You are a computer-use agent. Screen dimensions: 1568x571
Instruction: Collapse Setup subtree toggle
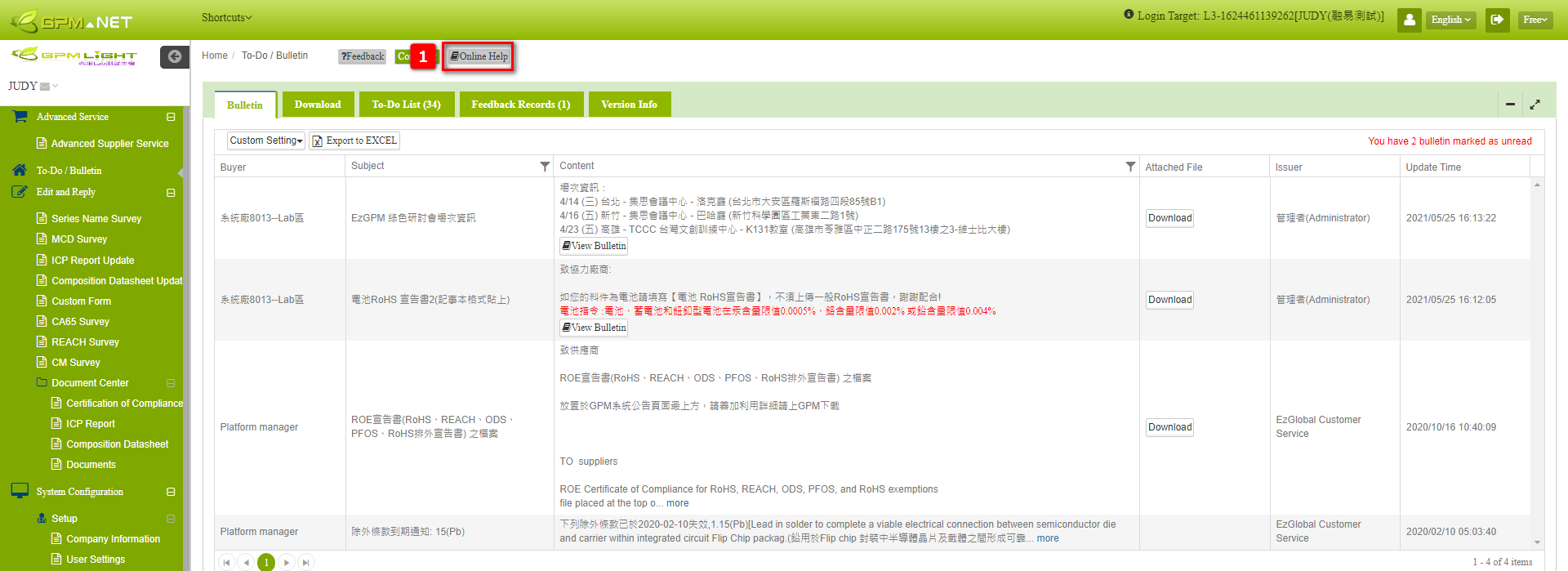point(171,519)
